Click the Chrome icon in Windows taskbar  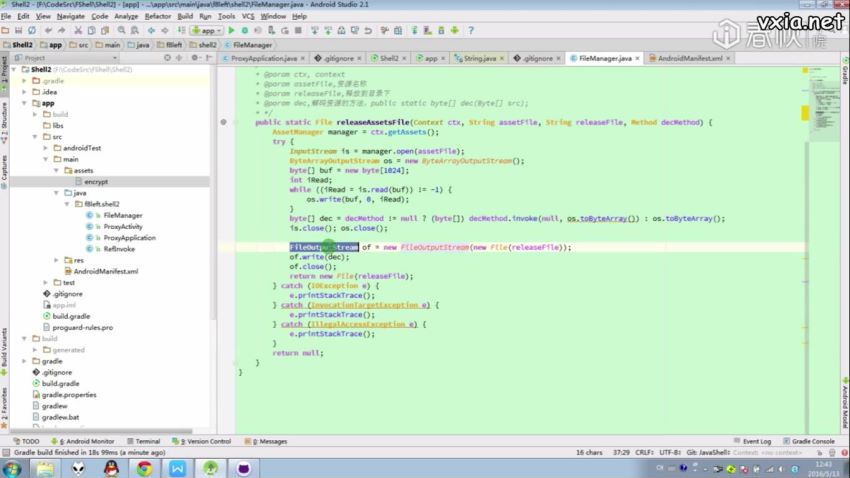click(144, 467)
